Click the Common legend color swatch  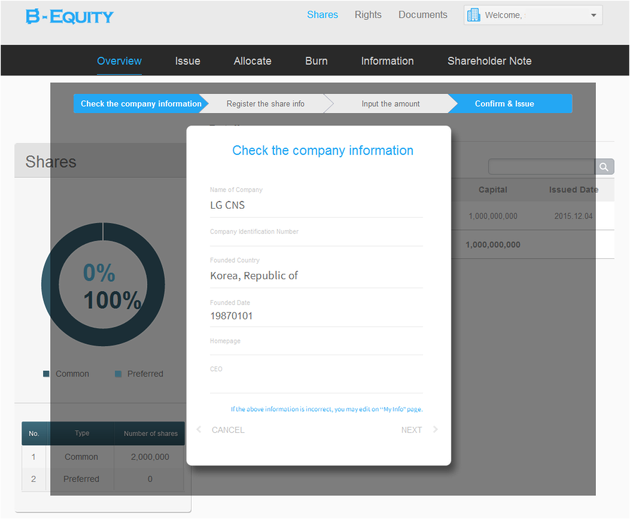coord(46,374)
